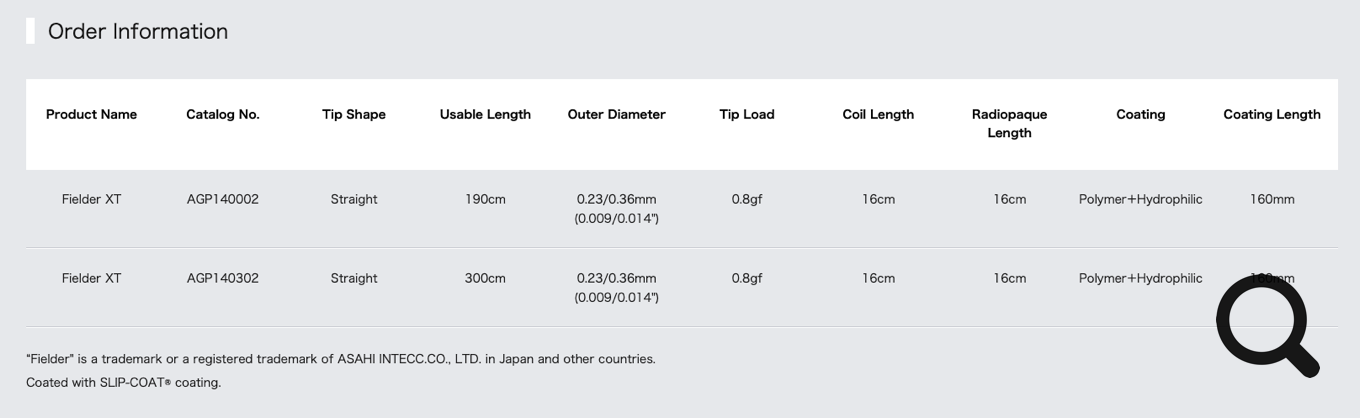Click Fielder XT in the second row
Viewport: 1360px width, 418px height.
(x=91, y=278)
